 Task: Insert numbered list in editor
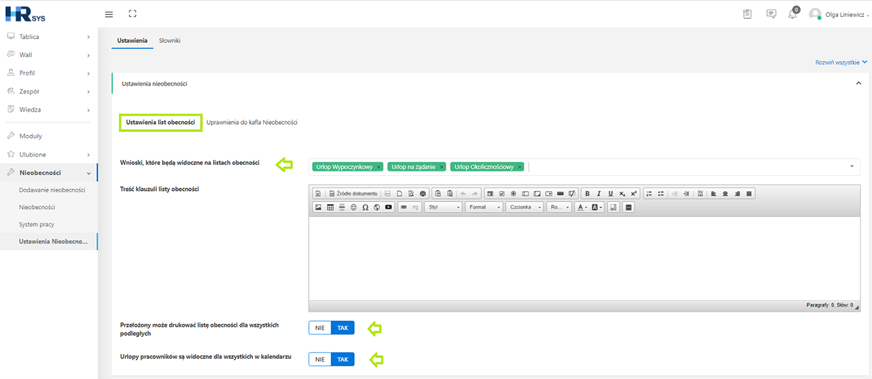(x=649, y=193)
